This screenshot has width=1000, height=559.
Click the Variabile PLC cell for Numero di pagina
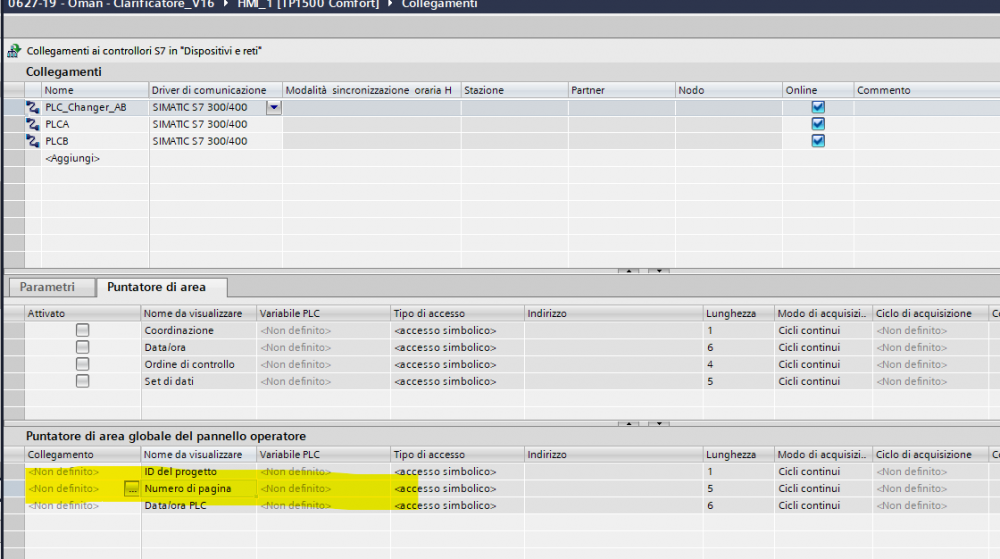(x=323, y=489)
